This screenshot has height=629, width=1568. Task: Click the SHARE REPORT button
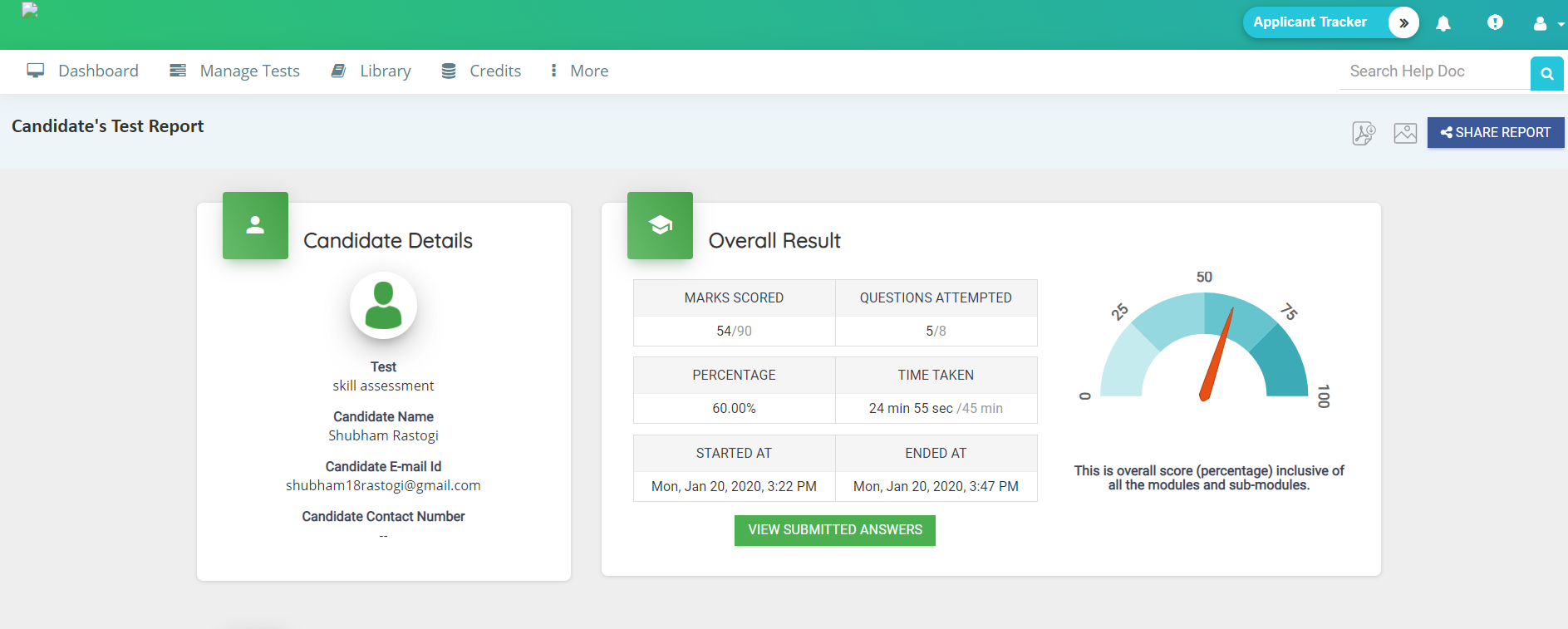(x=1496, y=133)
